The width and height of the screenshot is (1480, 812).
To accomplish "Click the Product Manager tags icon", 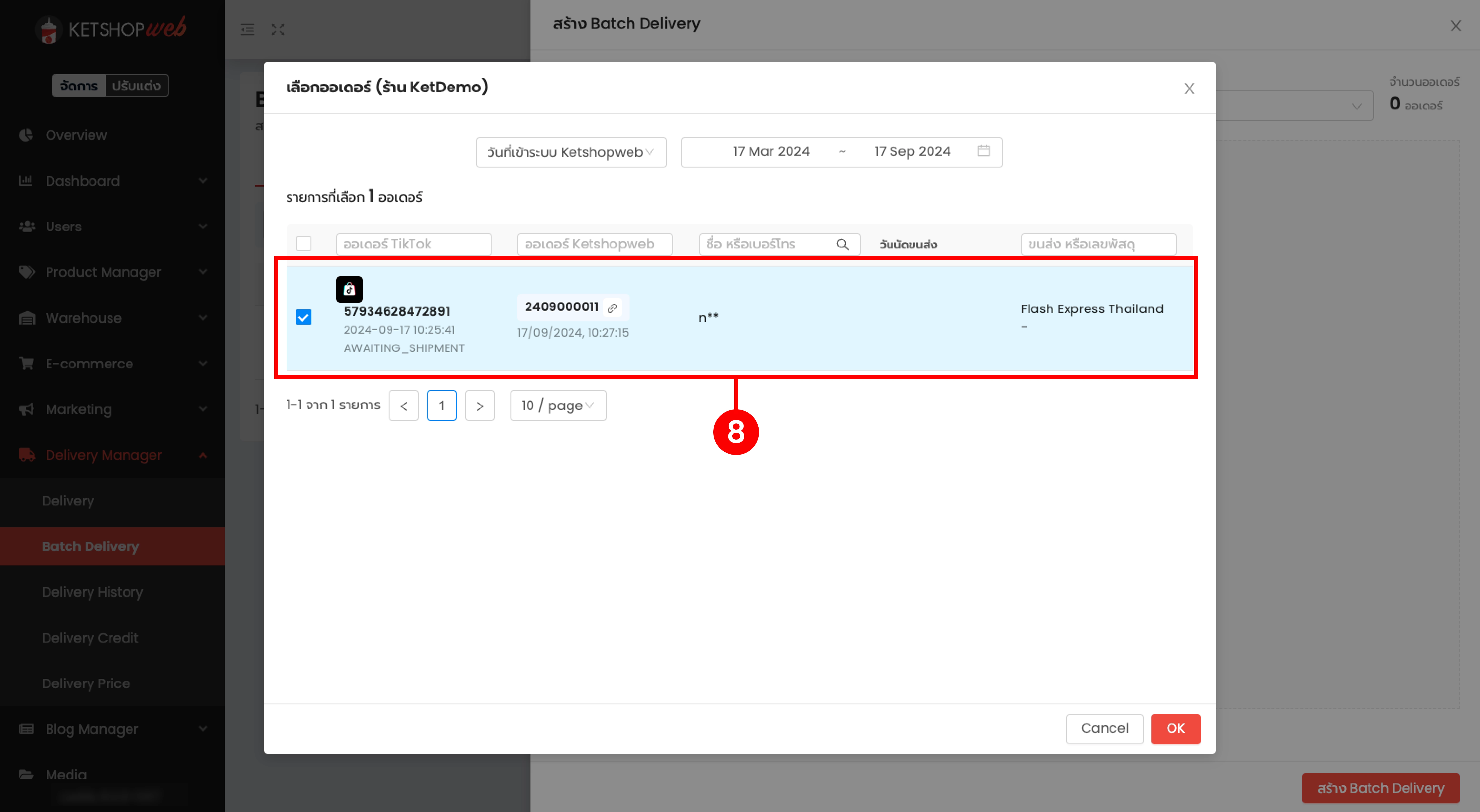I will coord(27,272).
